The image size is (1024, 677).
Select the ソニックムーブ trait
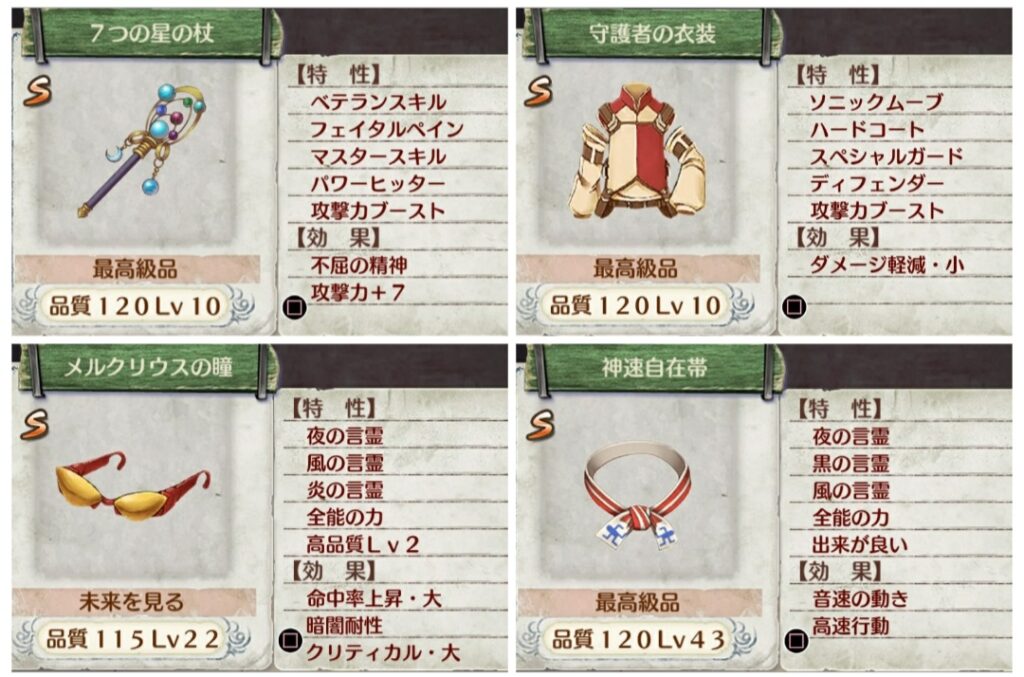[x=876, y=102]
